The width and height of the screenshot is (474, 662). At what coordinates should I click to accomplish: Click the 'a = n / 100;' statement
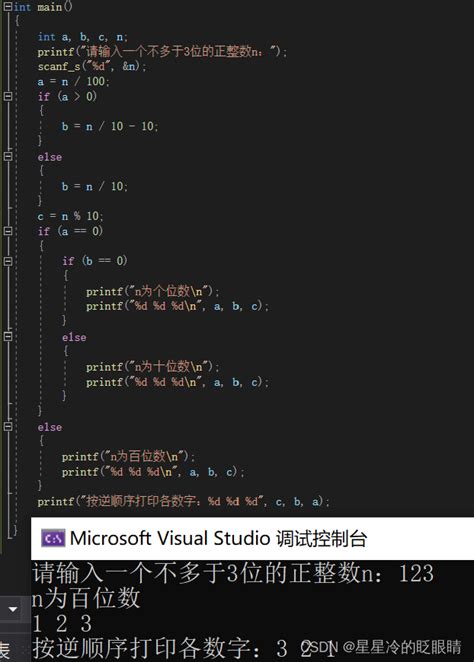point(73,81)
